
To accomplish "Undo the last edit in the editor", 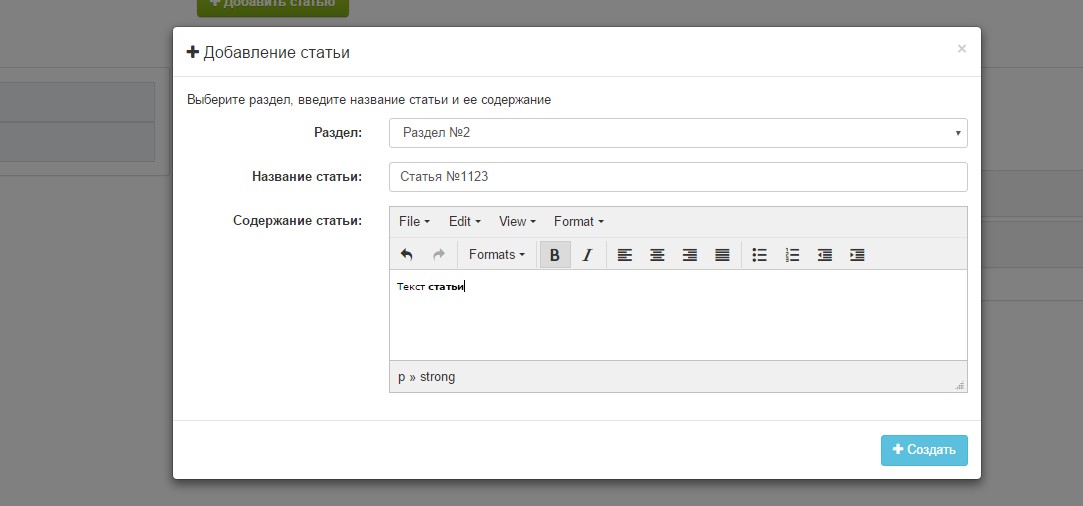I will tap(406, 255).
